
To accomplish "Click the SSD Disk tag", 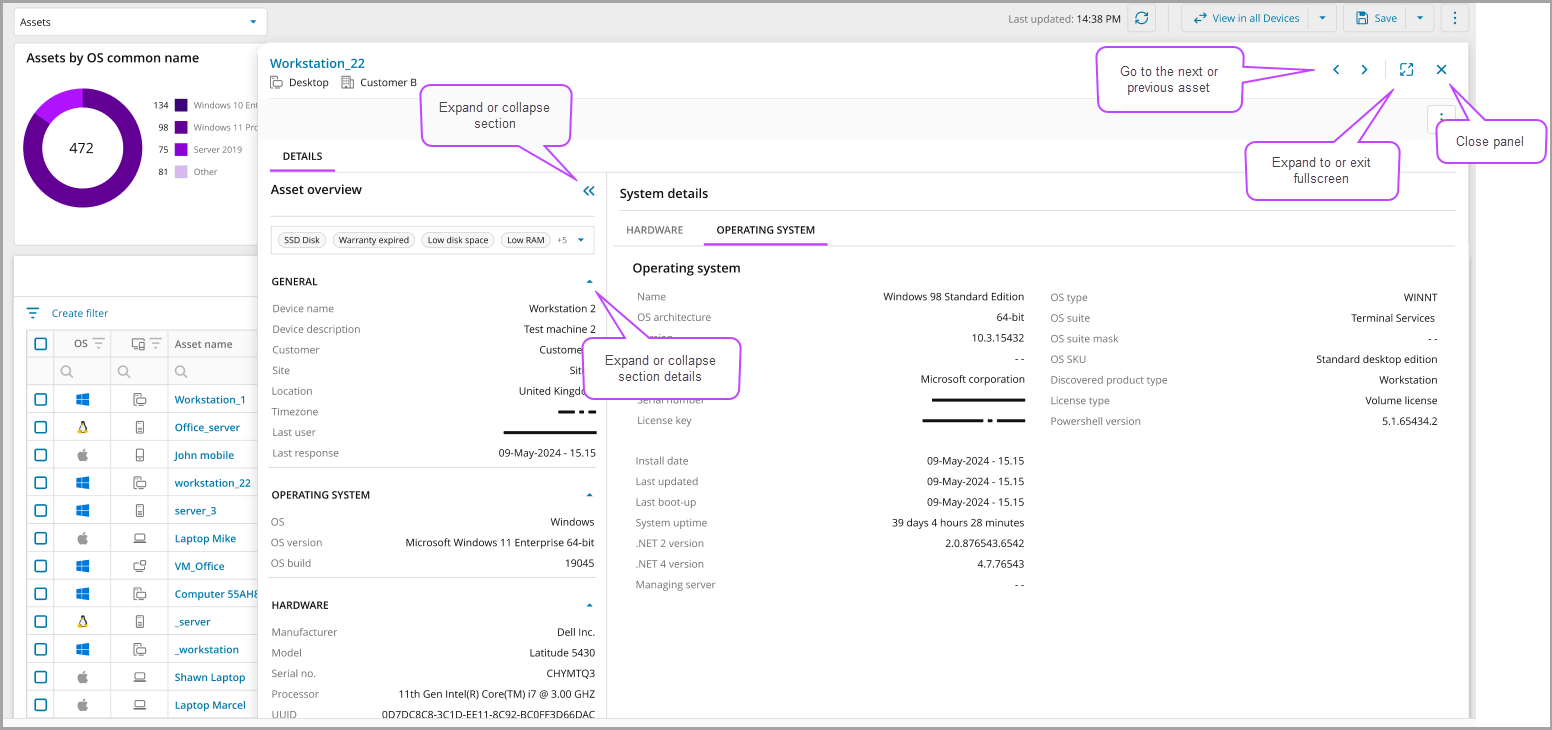I will tap(302, 240).
